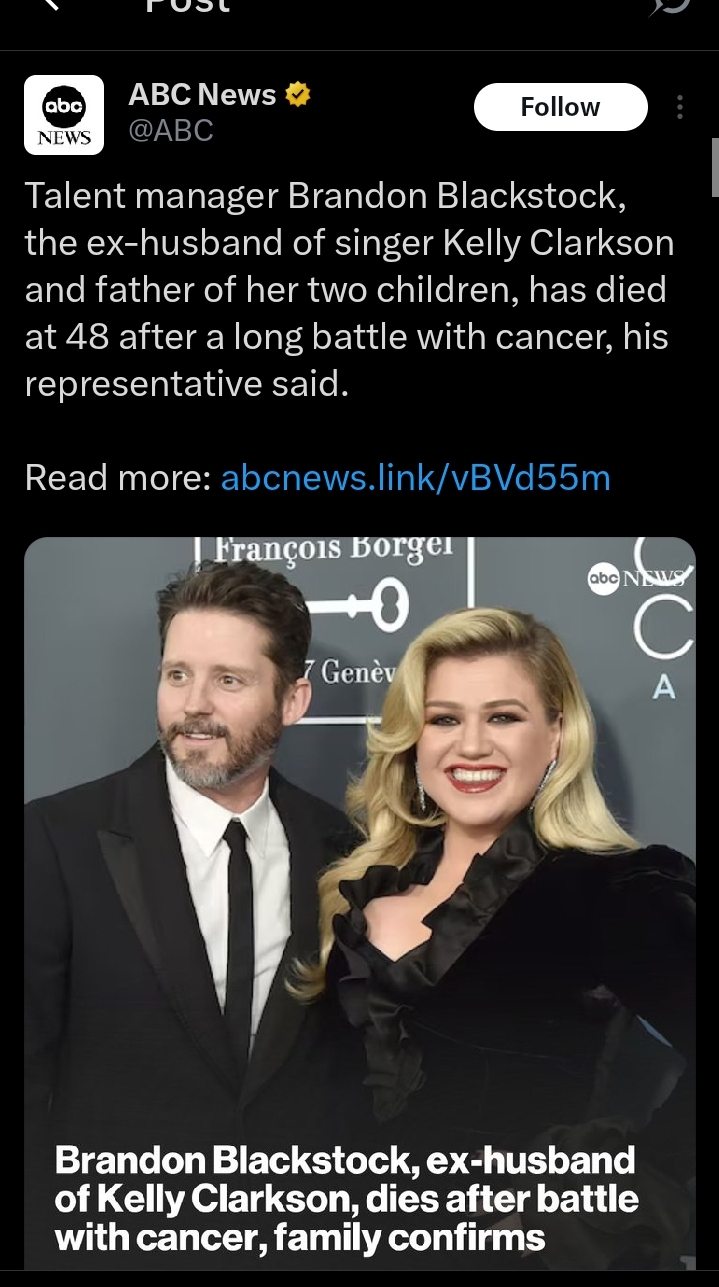Click the vertical scrollbar on the right edge
Screen dimensions: 719x1287
point(714,168)
